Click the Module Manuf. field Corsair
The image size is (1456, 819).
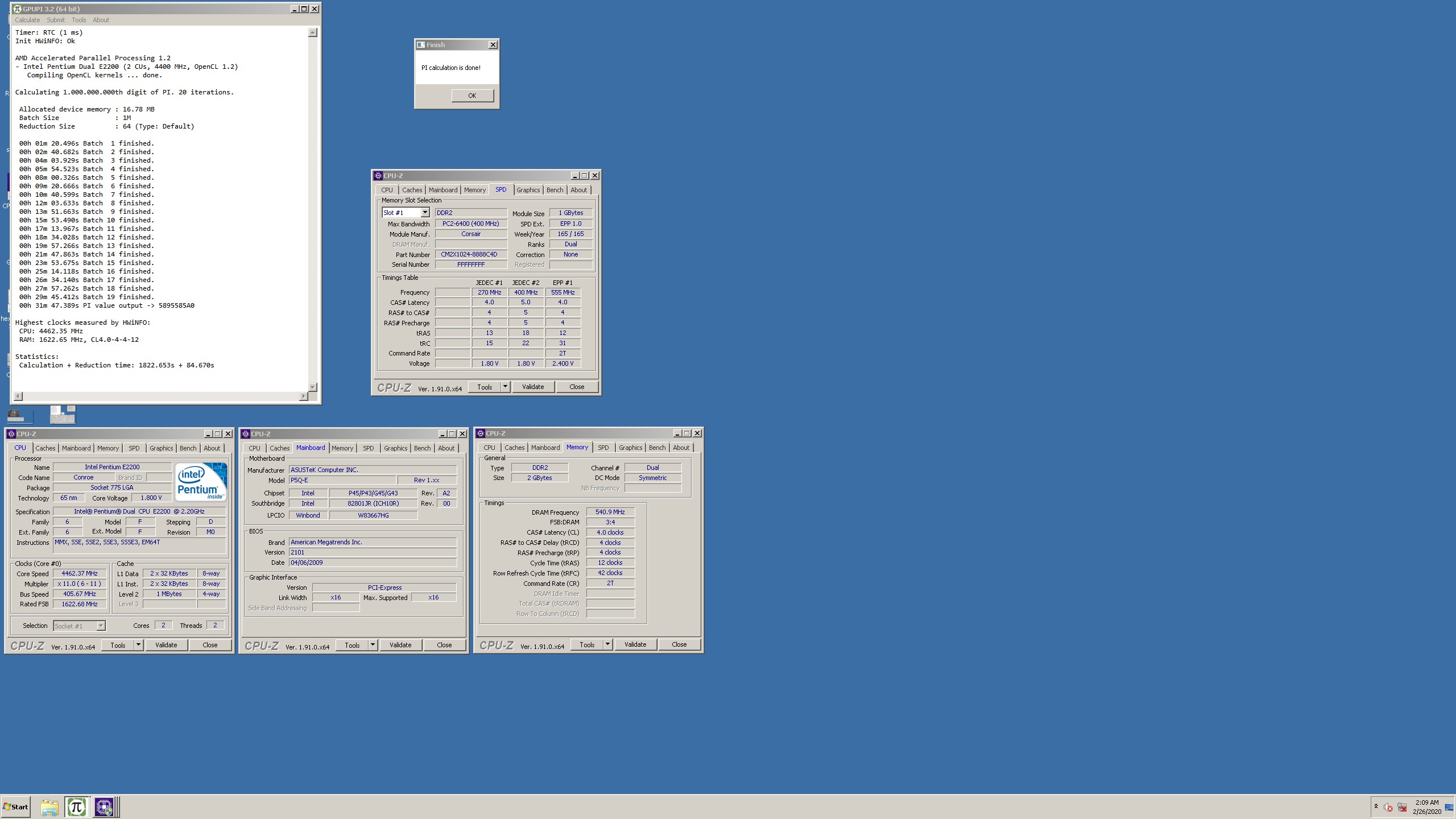[471, 234]
